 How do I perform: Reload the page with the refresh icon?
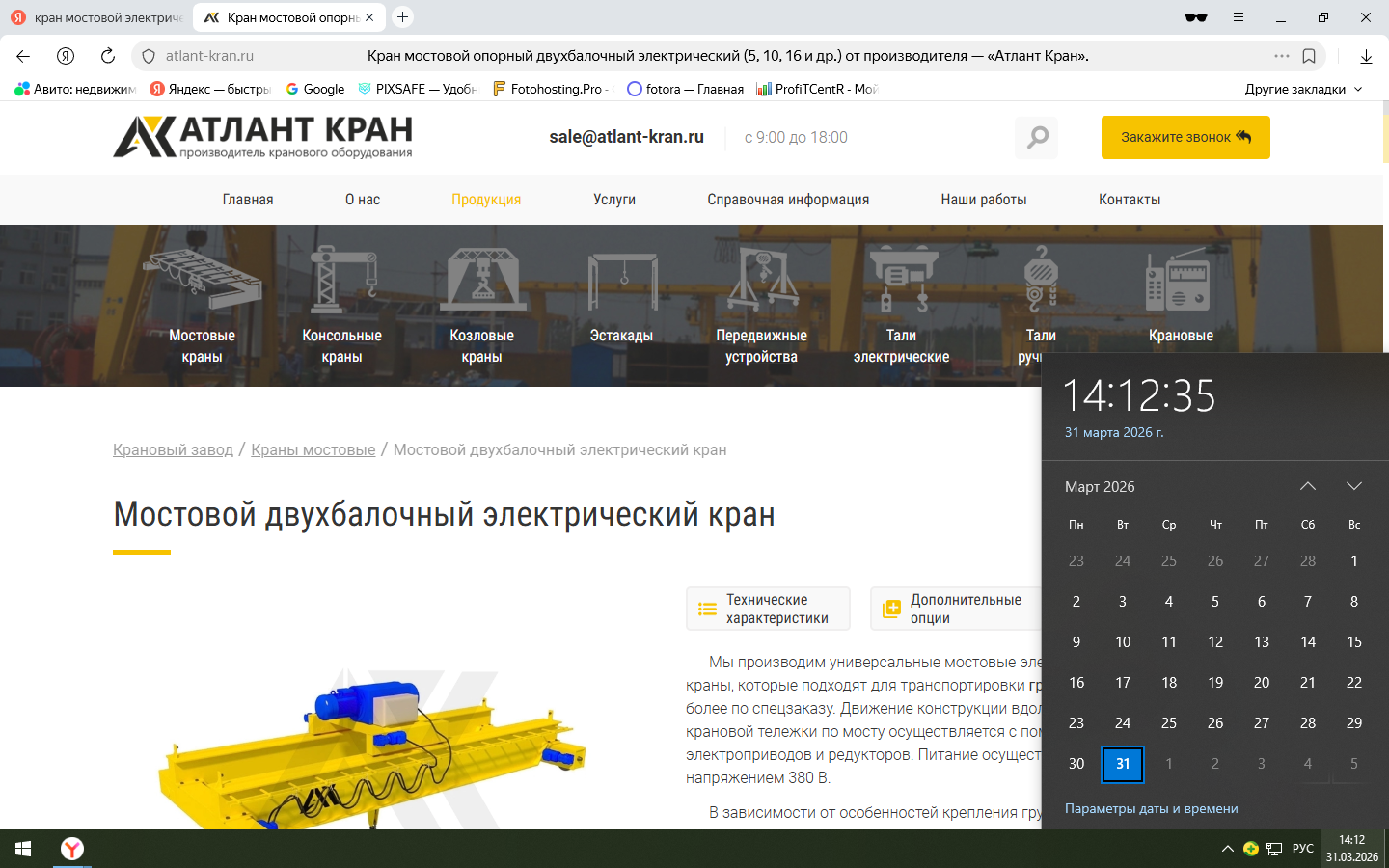pyautogui.click(x=108, y=56)
